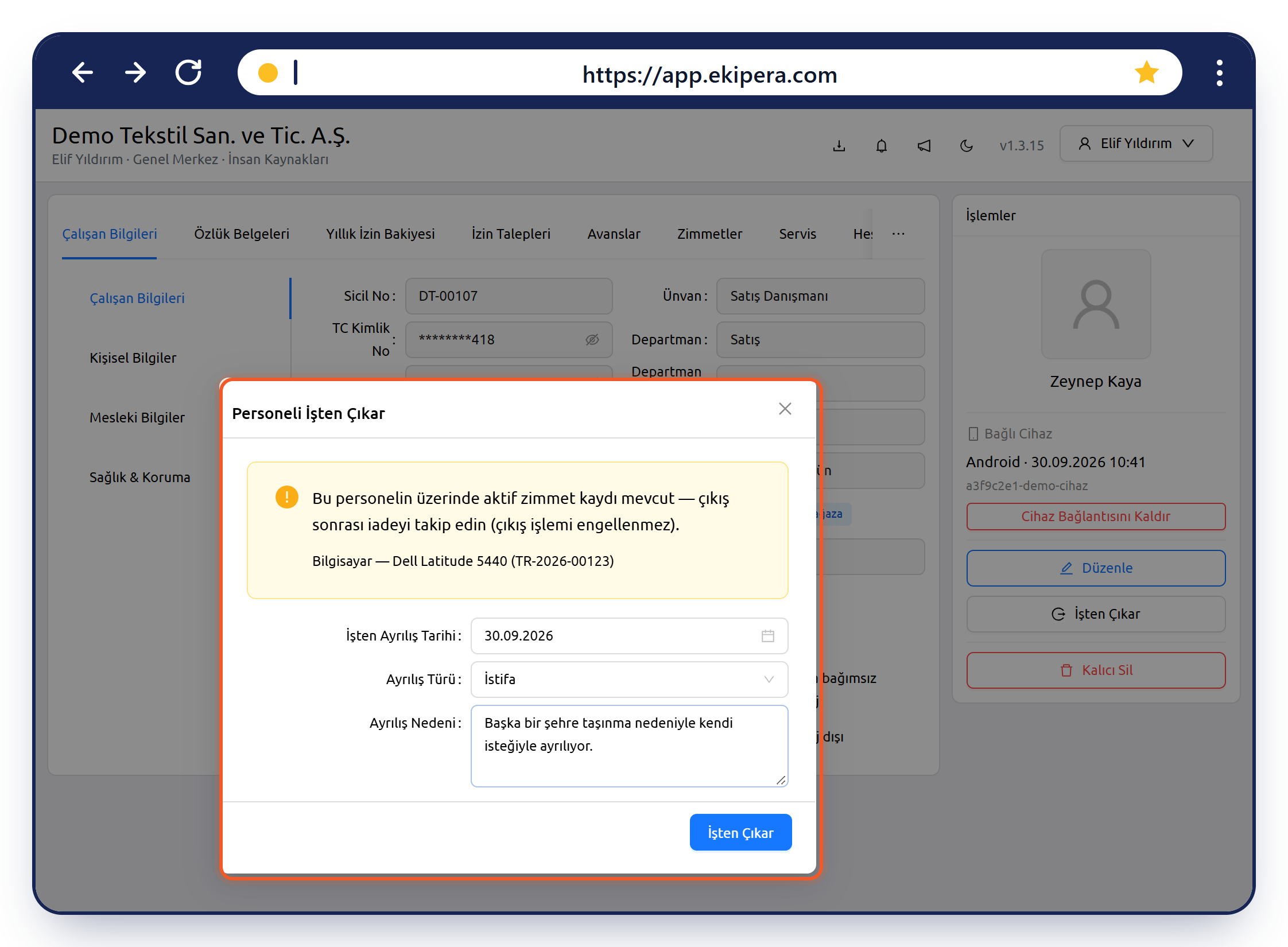Click the browser forward arrow
Image resolution: width=1288 pixels, height=947 pixels.
135,73
